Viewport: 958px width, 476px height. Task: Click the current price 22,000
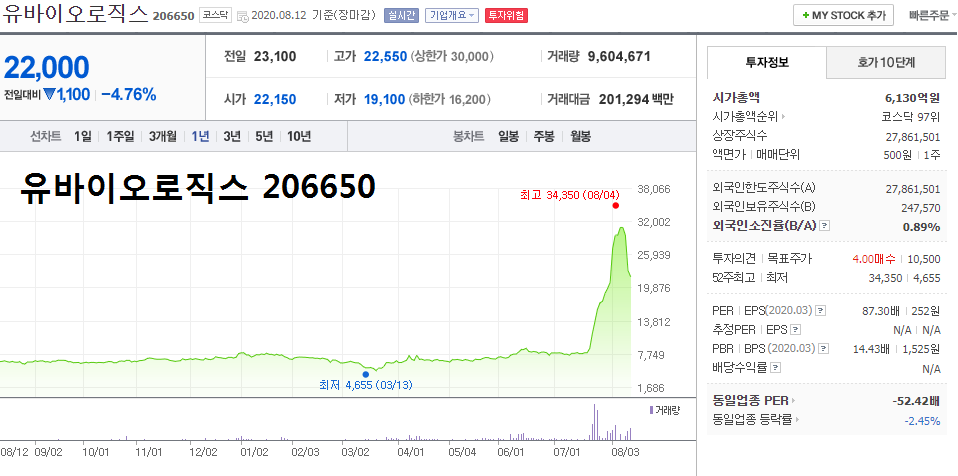[x=46, y=67]
